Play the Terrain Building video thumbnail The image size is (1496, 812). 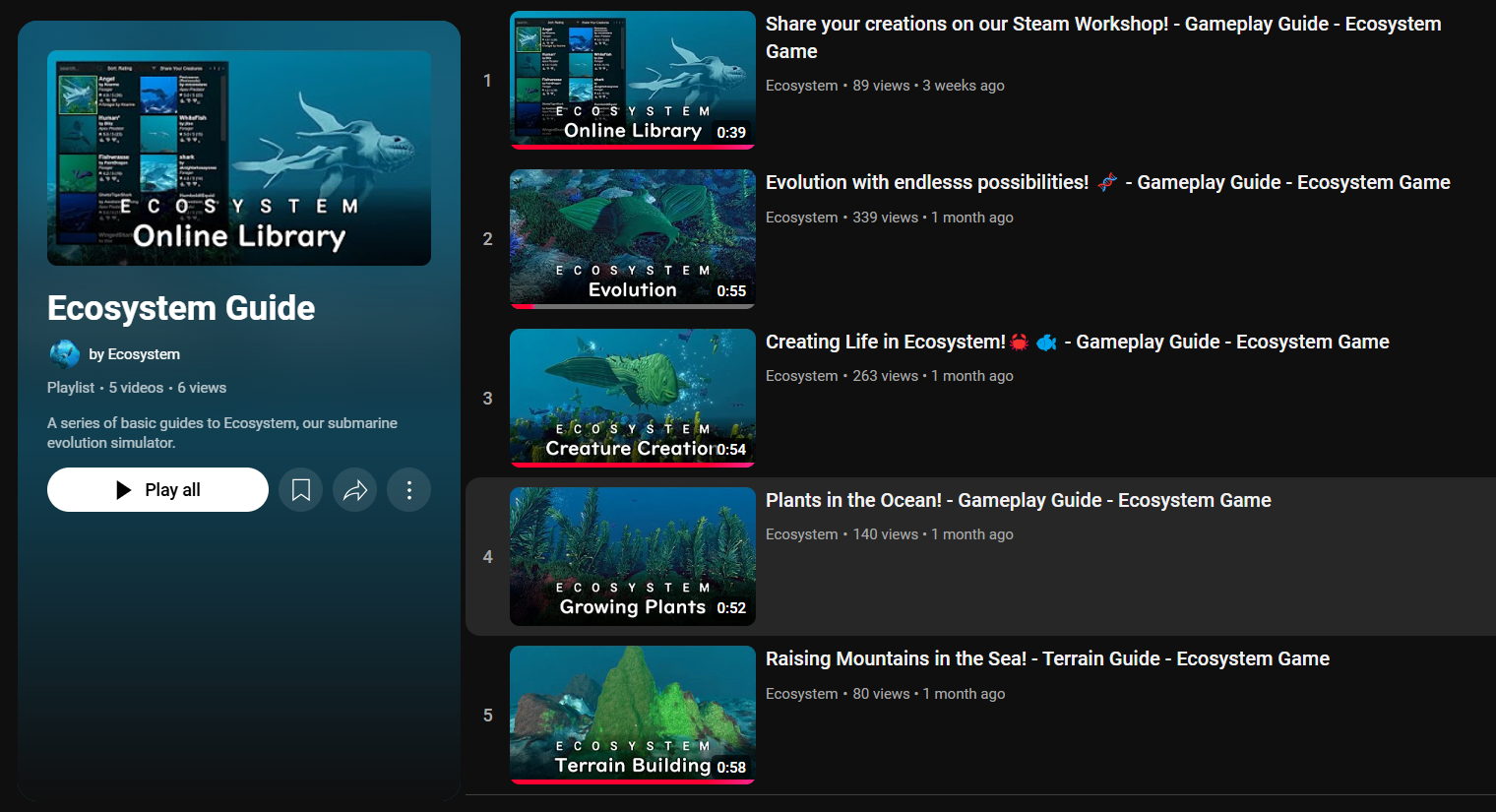633,716
